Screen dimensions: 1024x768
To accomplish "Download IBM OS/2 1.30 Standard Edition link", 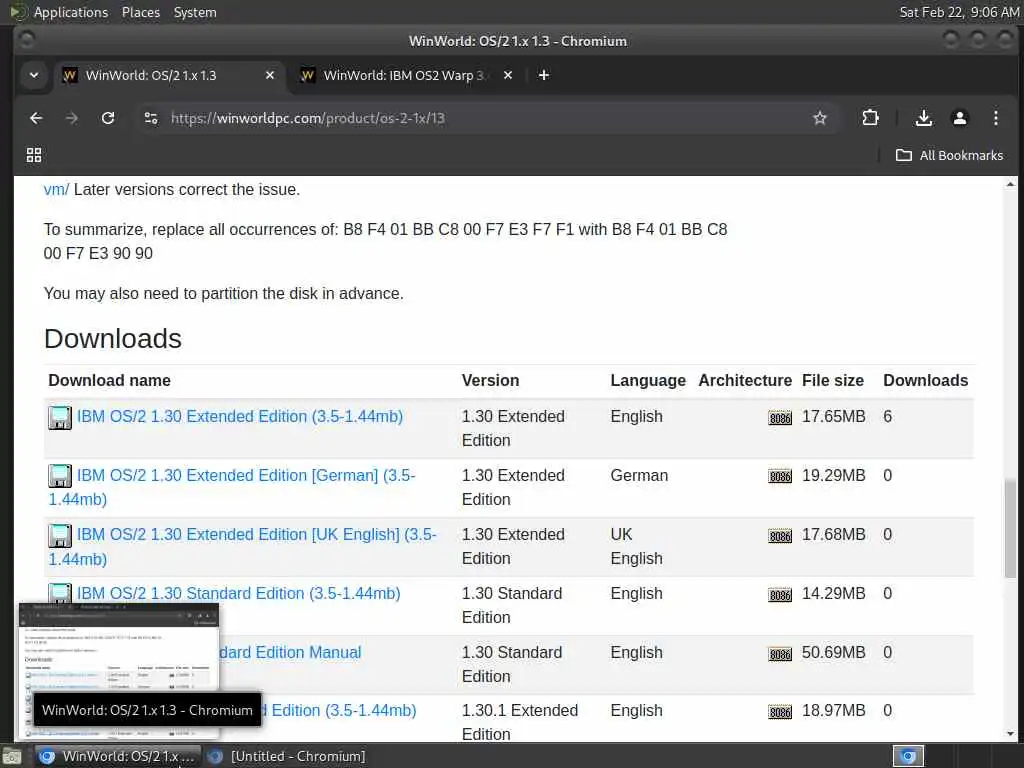I will (x=238, y=593).
